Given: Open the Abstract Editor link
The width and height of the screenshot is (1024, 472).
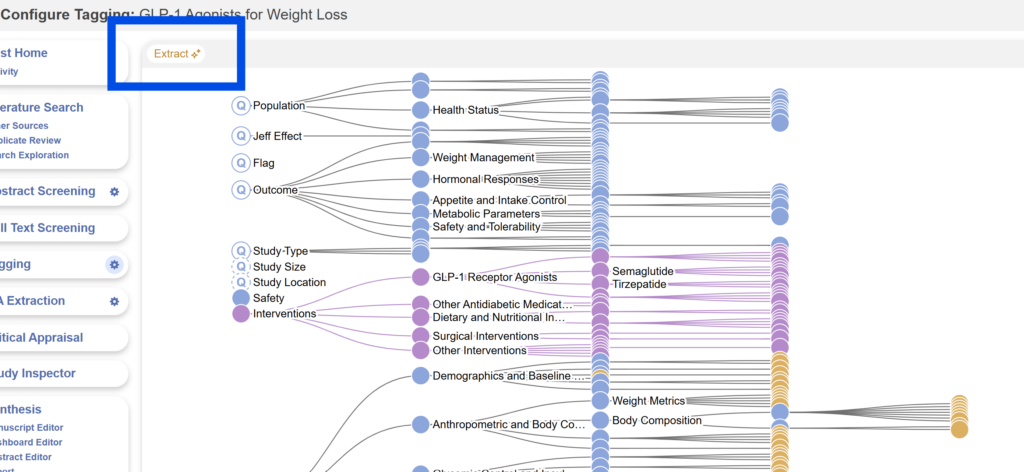Looking at the screenshot, I should pos(26,457).
